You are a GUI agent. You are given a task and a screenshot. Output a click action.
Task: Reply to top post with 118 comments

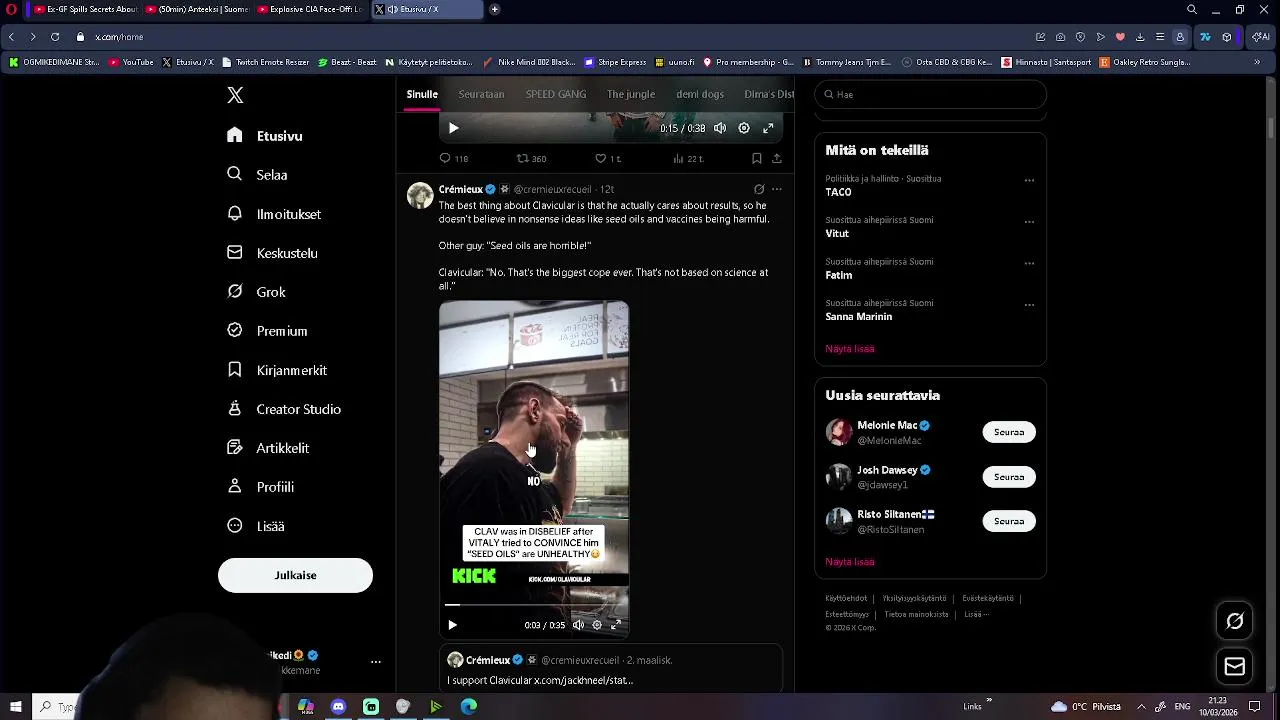tap(453, 158)
